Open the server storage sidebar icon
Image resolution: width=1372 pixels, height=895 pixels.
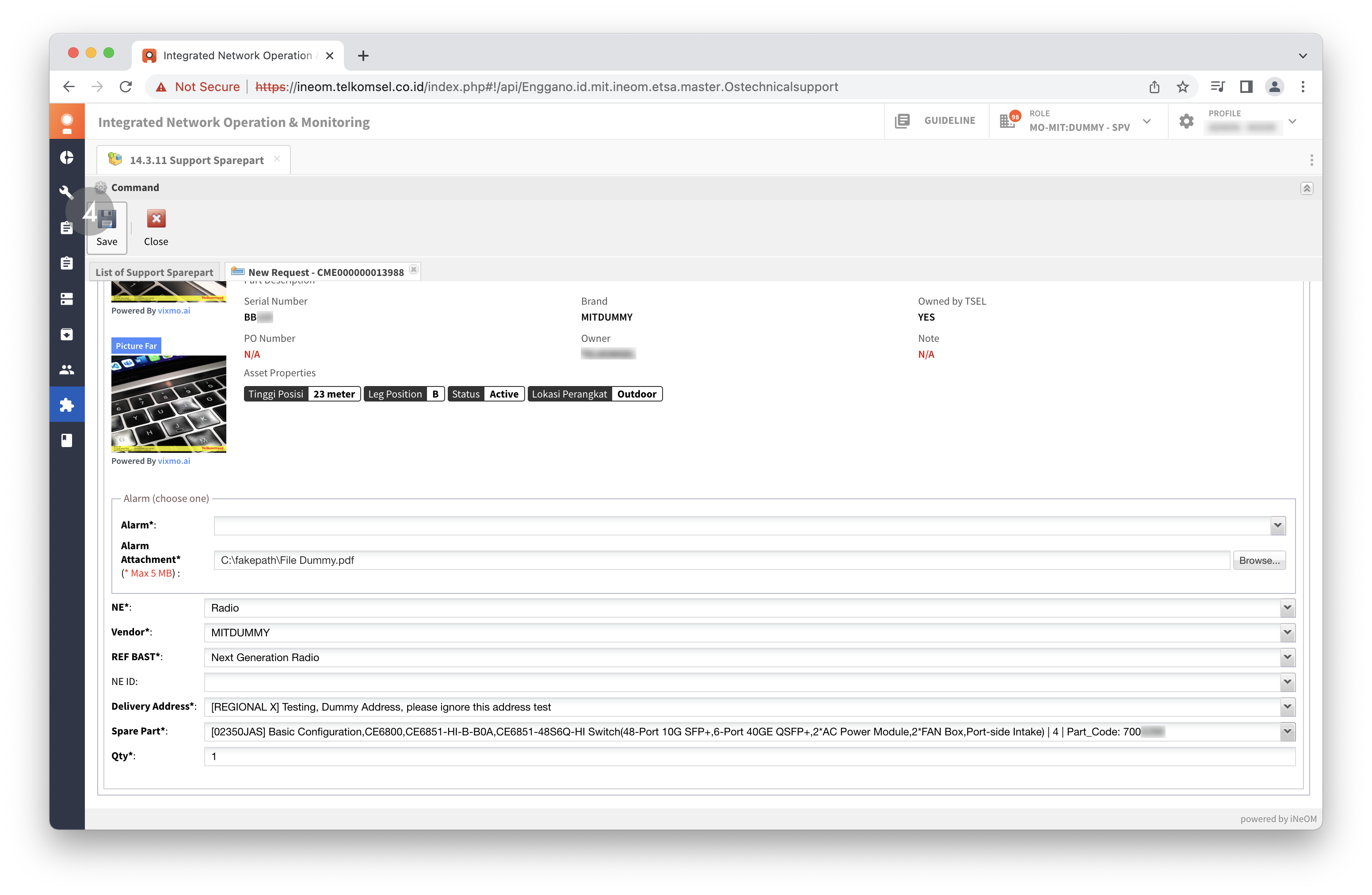coord(67,299)
